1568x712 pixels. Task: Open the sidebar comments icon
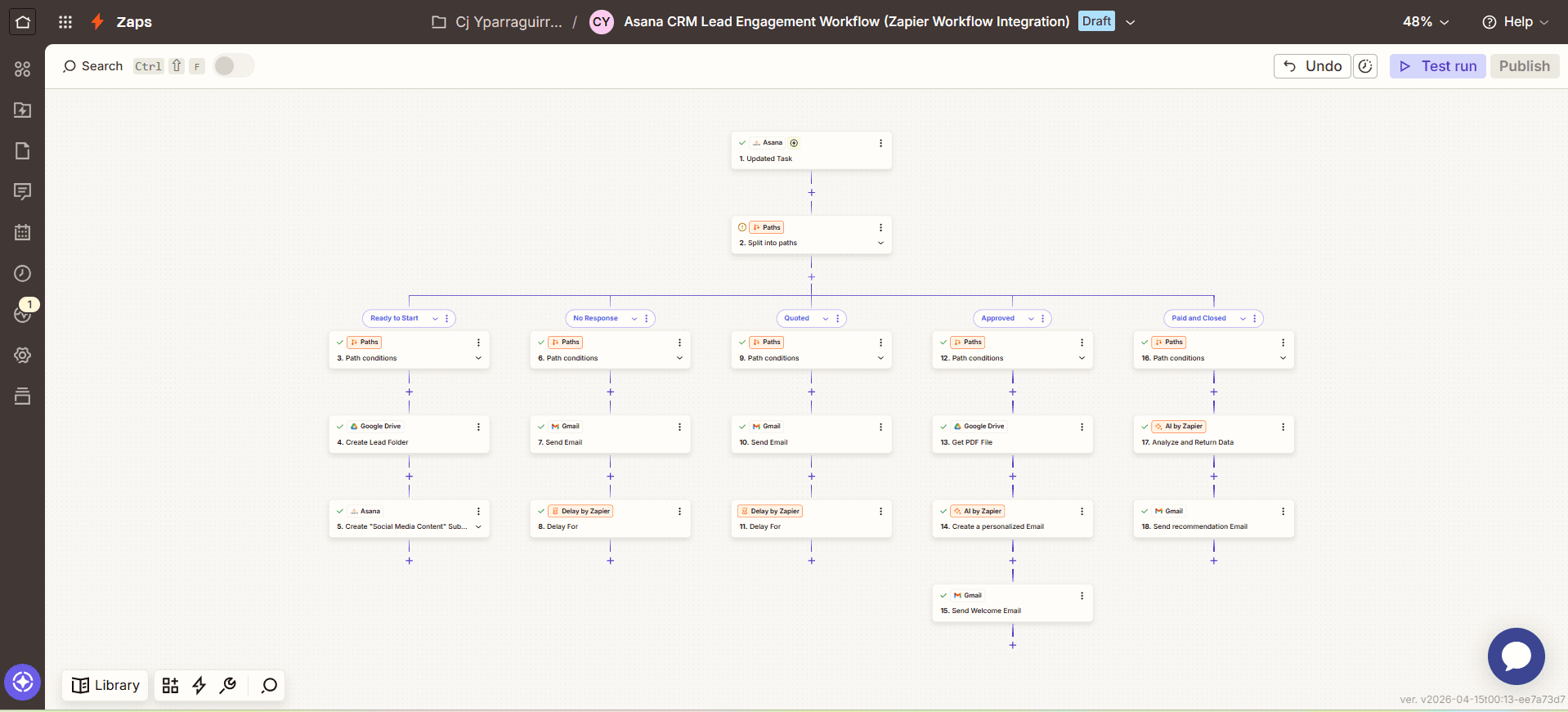click(22, 192)
